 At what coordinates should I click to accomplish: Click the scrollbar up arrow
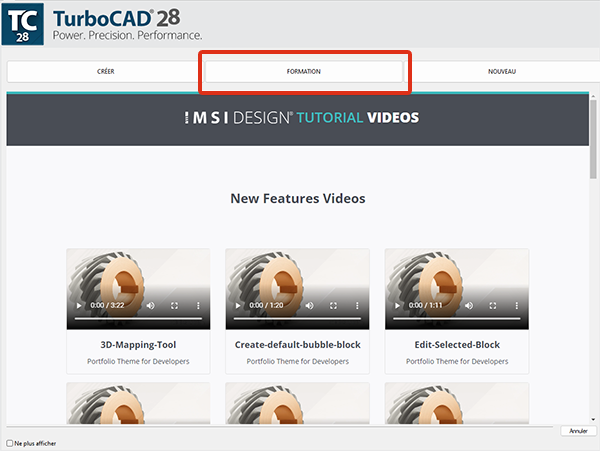click(593, 96)
